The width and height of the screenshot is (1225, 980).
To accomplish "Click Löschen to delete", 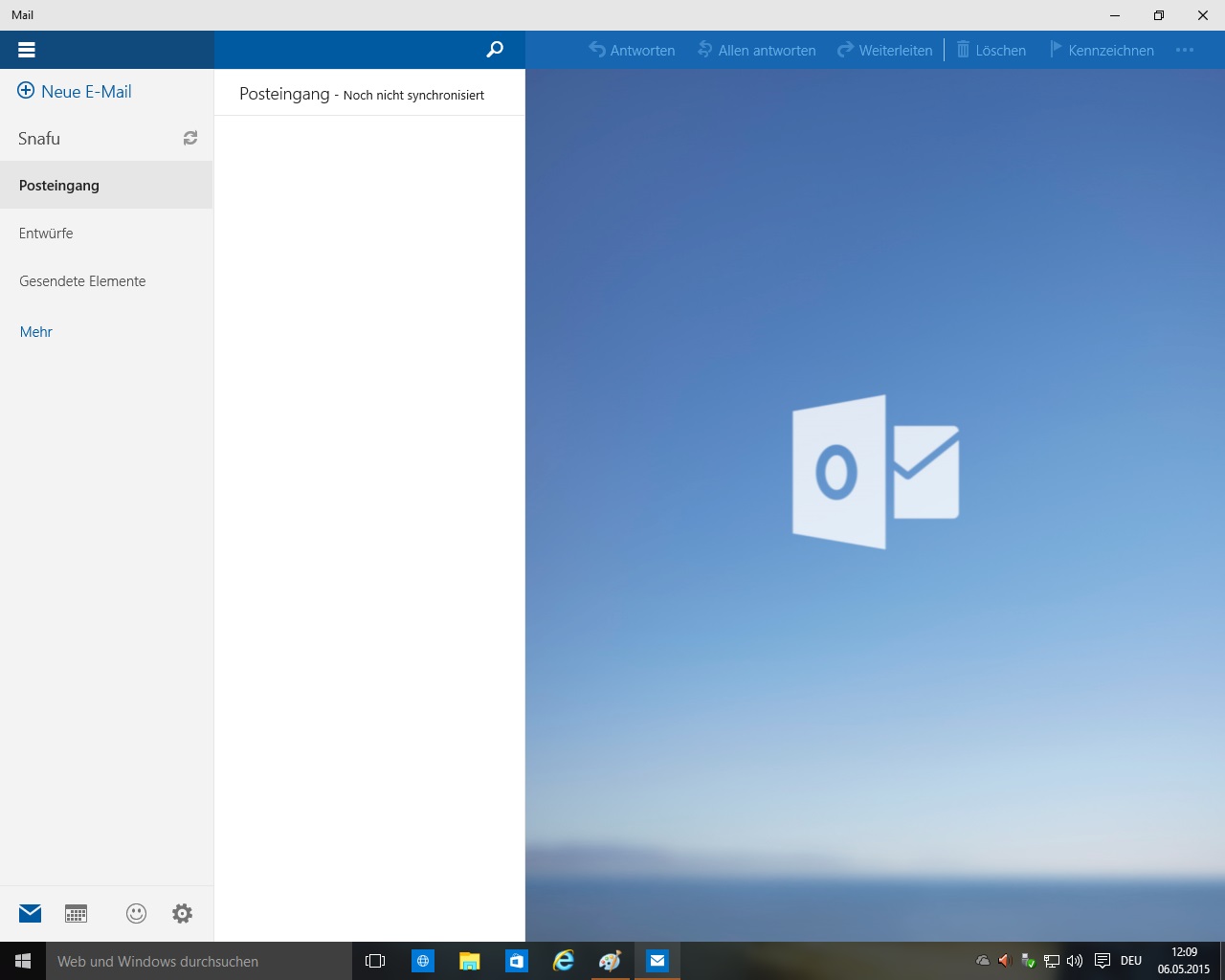I will (x=991, y=50).
